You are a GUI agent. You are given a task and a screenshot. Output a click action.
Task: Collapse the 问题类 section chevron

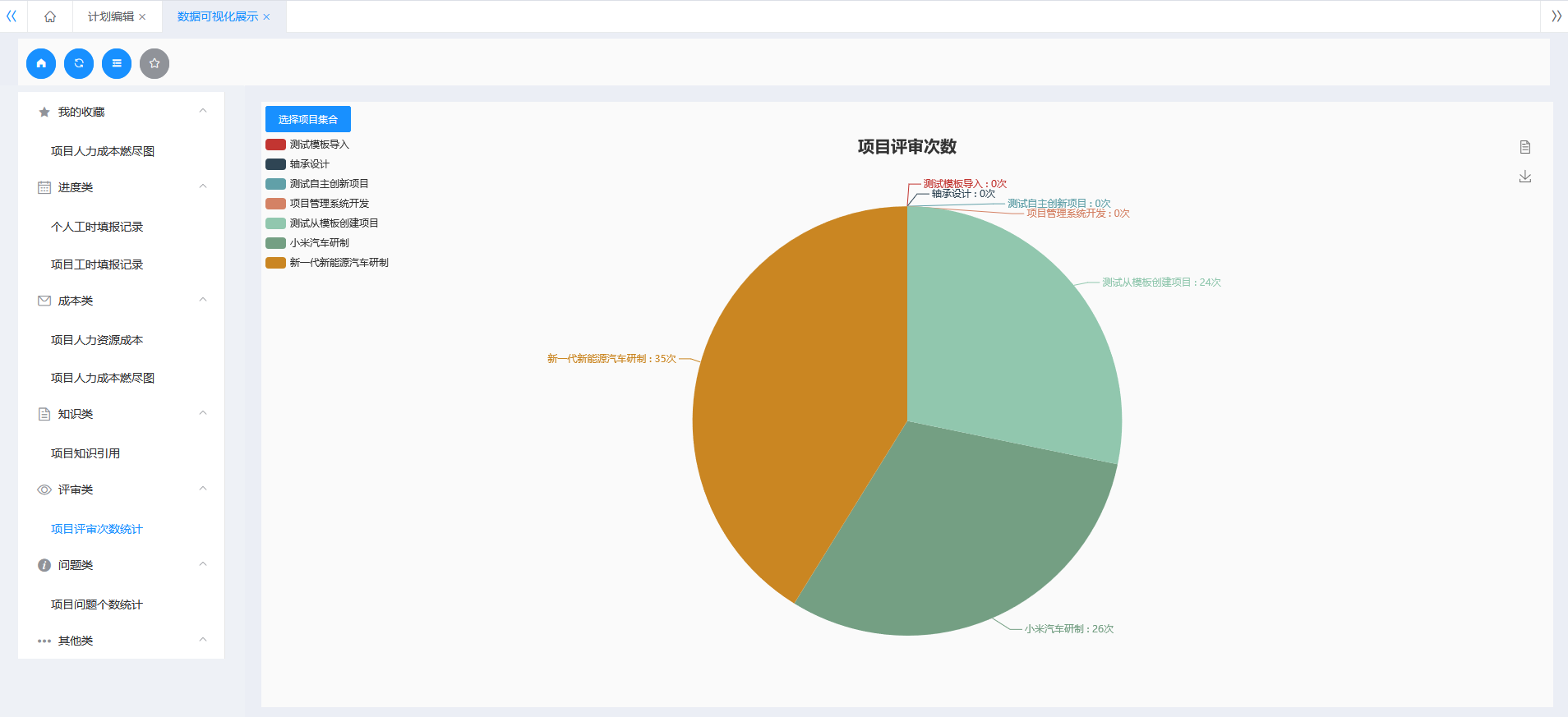(x=203, y=564)
